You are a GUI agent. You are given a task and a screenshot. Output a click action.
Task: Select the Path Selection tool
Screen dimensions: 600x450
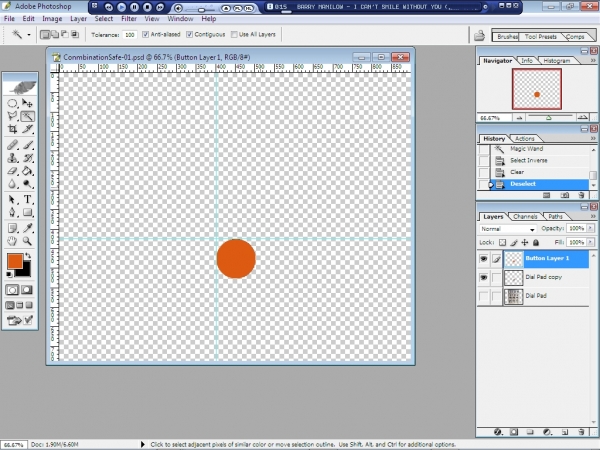[12, 199]
